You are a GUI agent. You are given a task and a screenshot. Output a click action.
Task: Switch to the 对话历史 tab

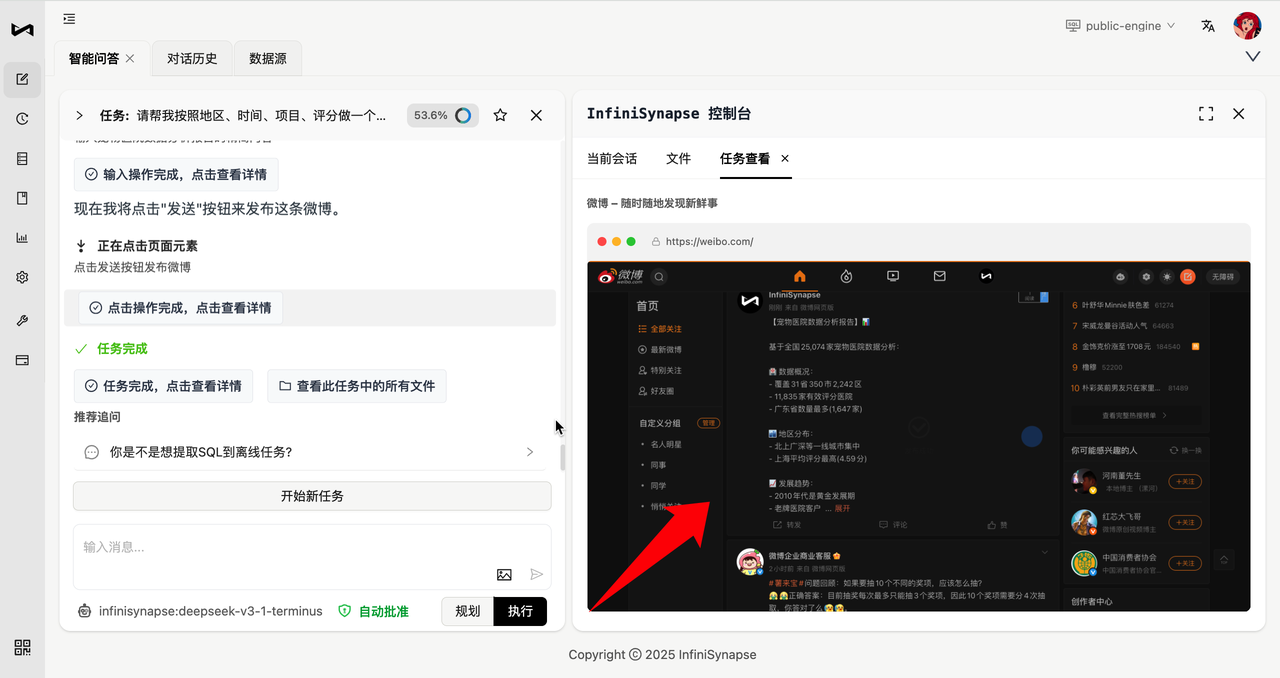pyautogui.click(x=192, y=58)
